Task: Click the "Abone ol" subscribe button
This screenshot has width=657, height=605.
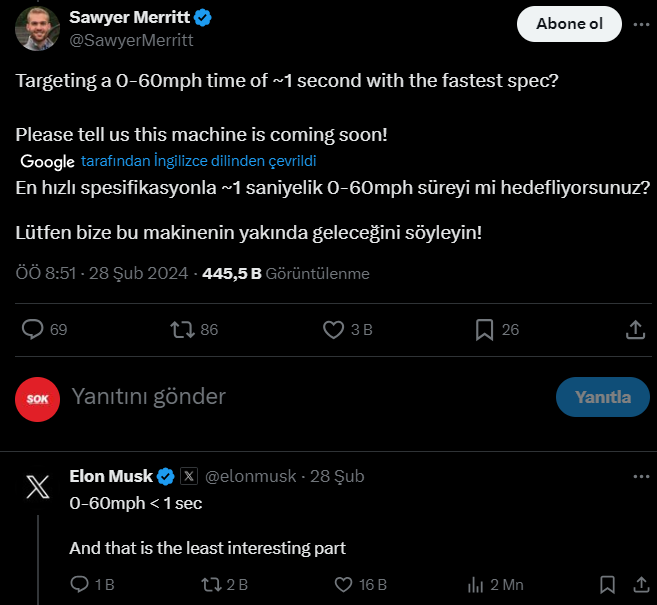Action: (569, 24)
